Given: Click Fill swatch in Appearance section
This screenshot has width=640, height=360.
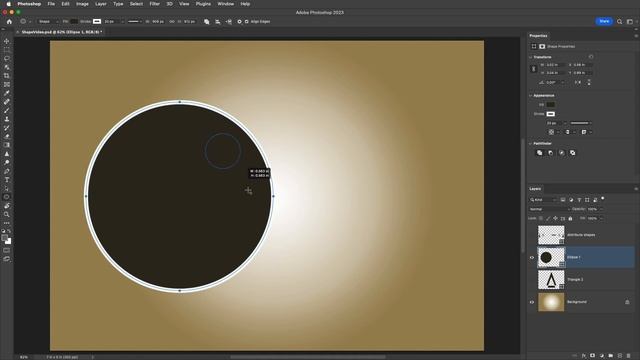Looking at the screenshot, I should [550, 105].
